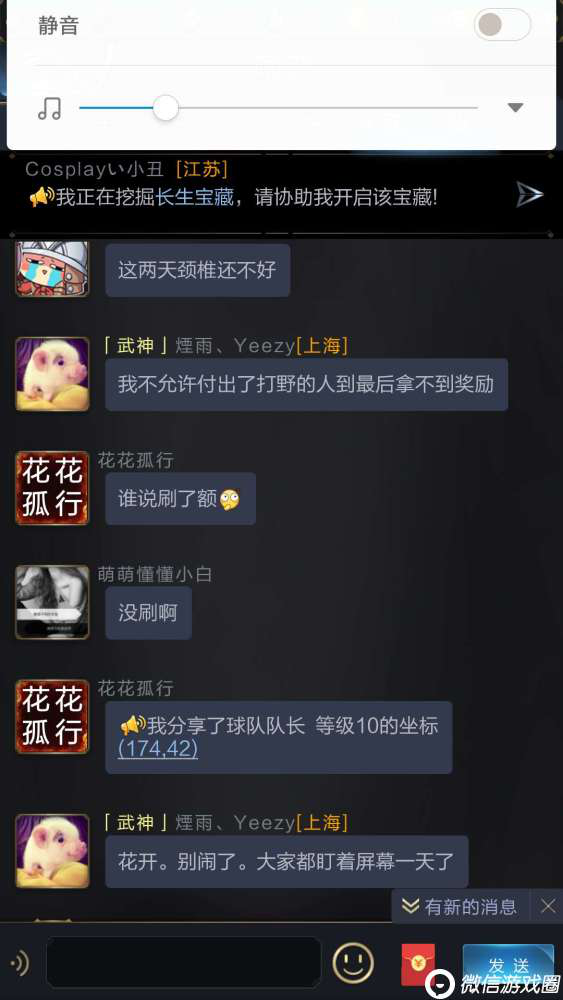Jump to new messages via 有新的消息
Screen dimensions: 563x1000
[x=460, y=906]
